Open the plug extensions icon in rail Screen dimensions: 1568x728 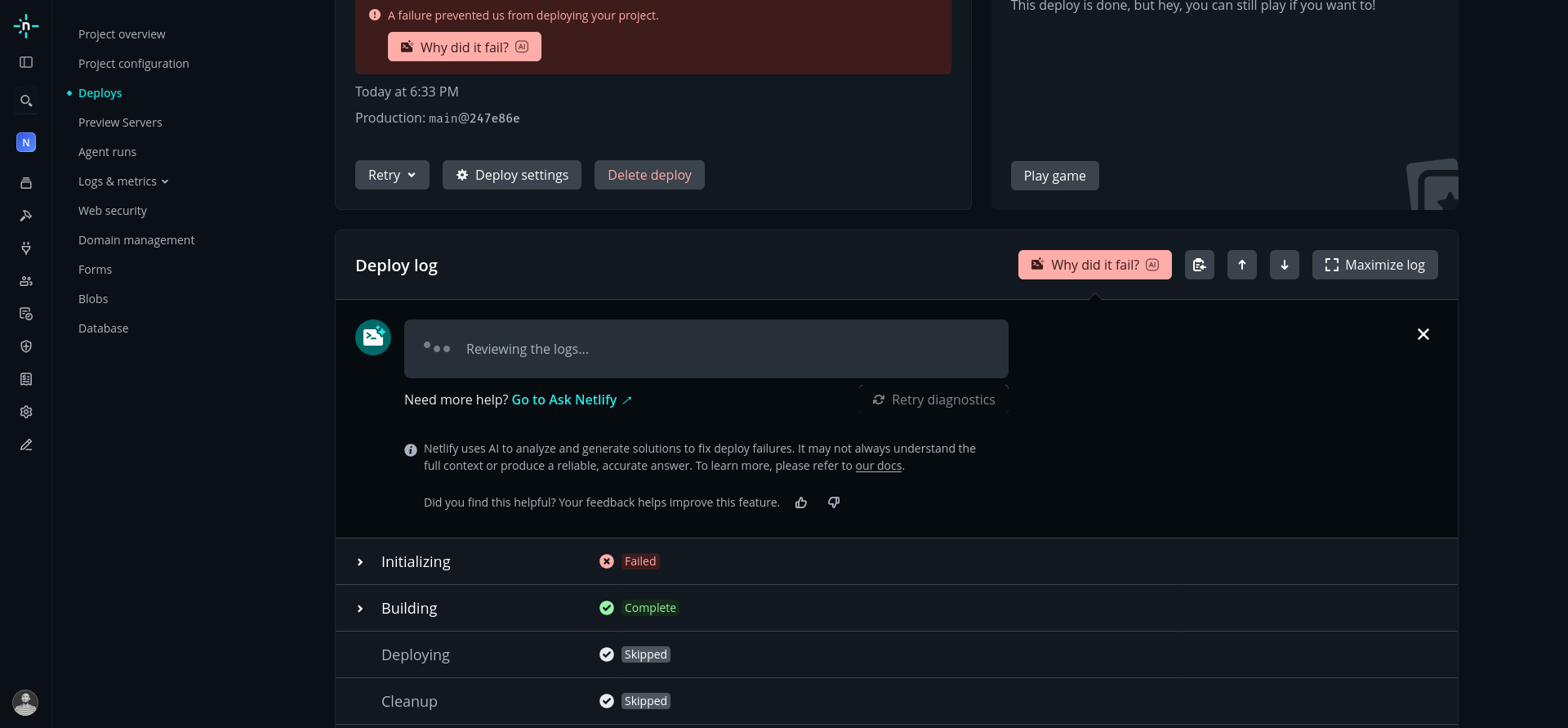coord(26,248)
